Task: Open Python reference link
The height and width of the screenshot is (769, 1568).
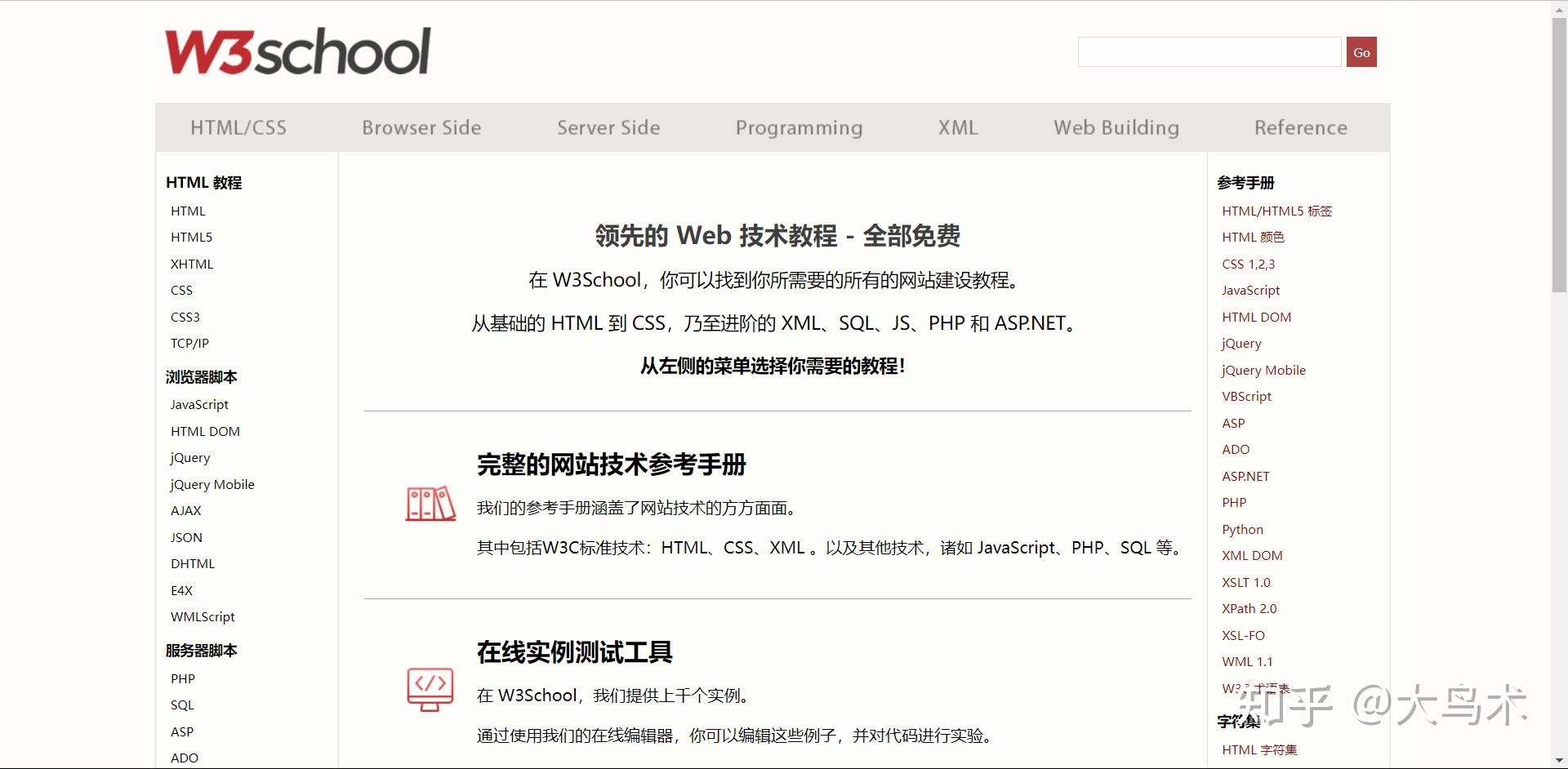Action: tap(1242, 529)
